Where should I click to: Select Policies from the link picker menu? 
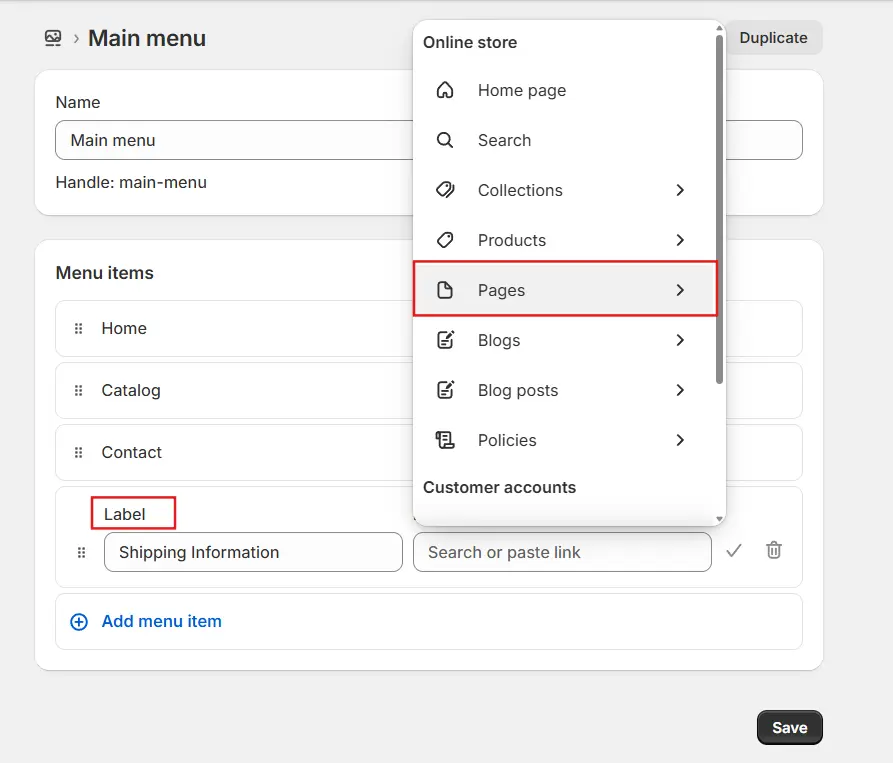[x=507, y=440]
